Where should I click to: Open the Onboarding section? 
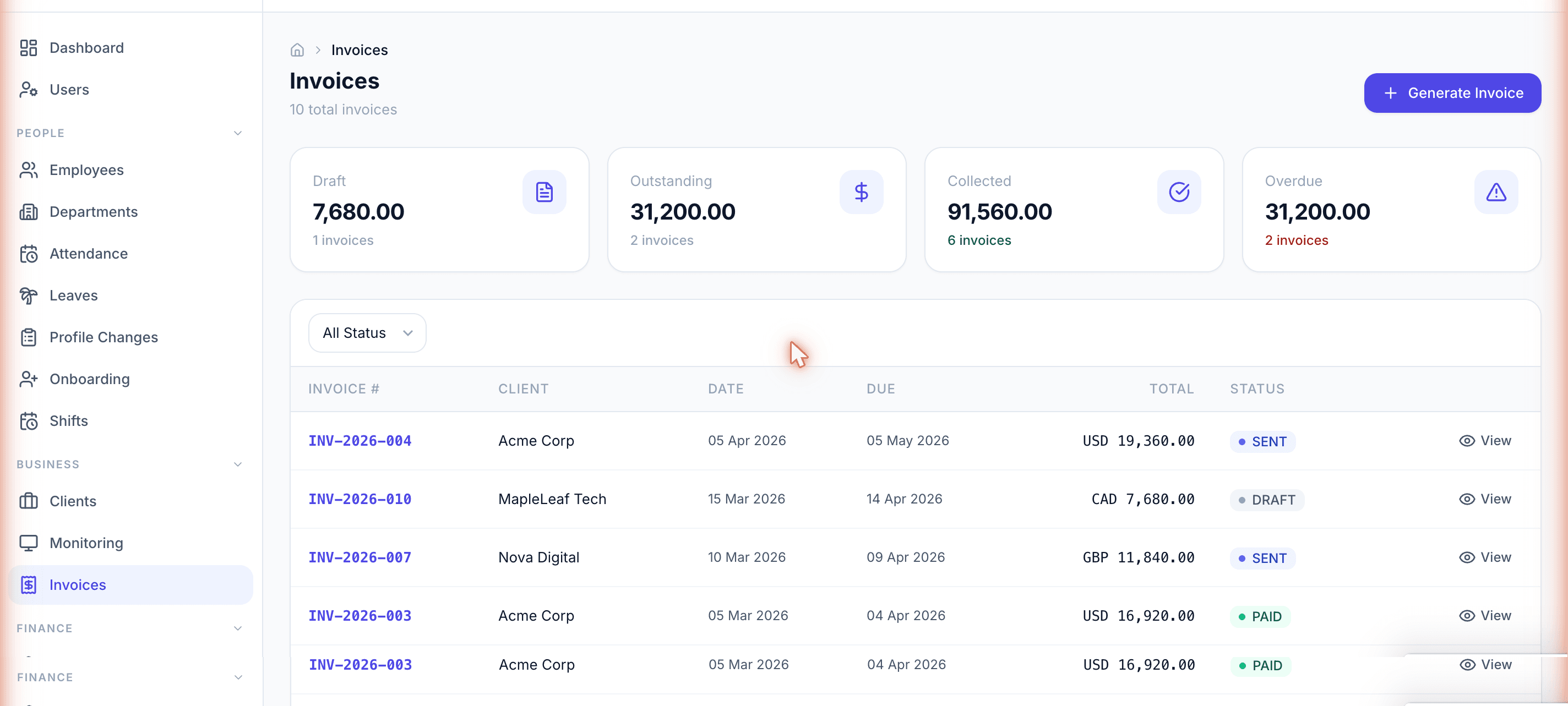[130, 379]
